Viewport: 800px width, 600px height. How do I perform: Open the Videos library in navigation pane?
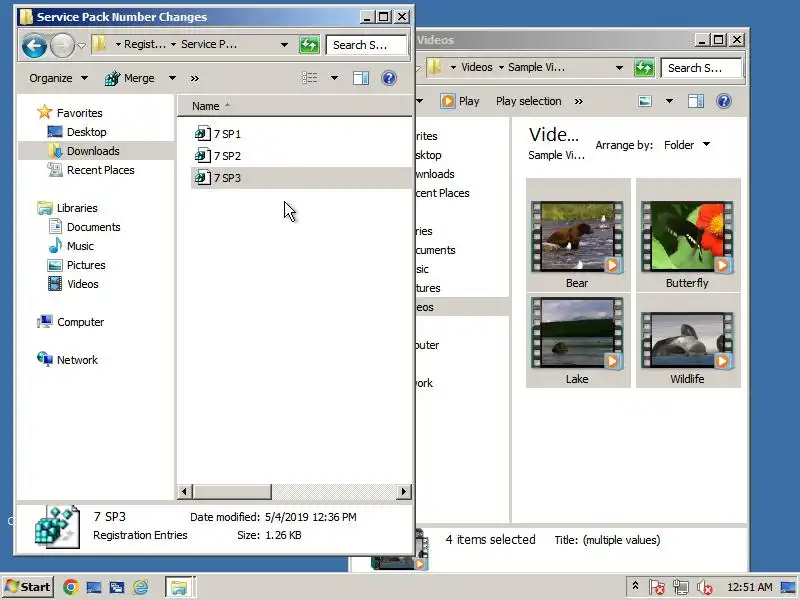(73, 284)
